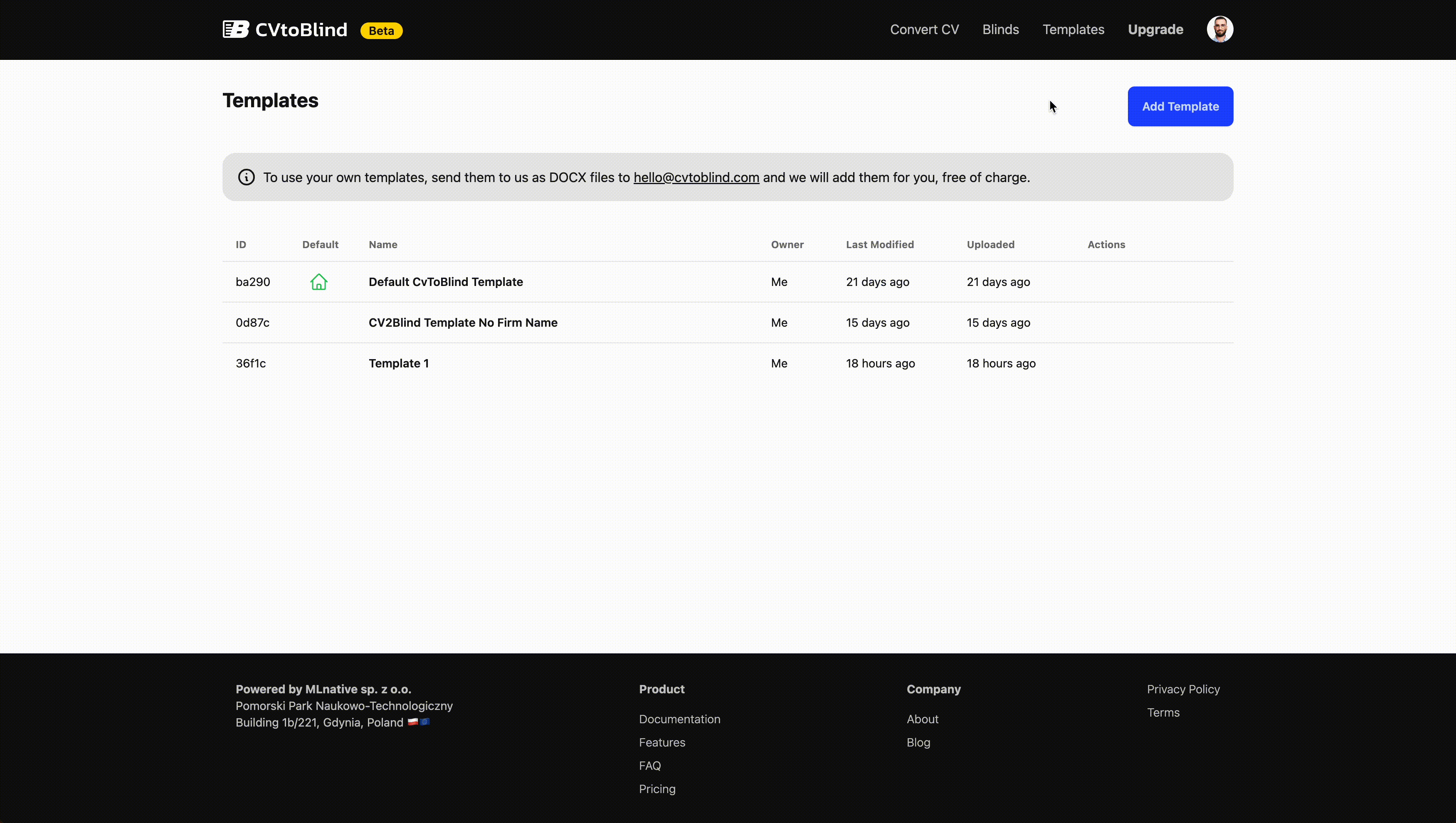The width and height of the screenshot is (1456, 823).
Task: Click Owner cell of Template 1 row
Action: (x=779, y=363)
